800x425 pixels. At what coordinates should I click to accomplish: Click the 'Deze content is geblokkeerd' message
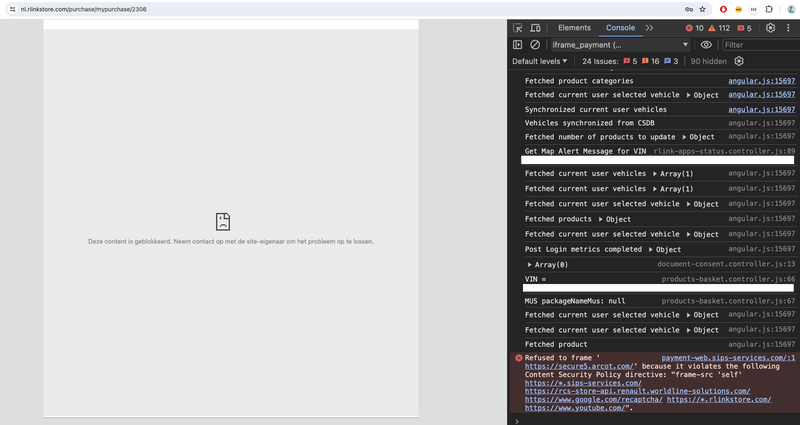tap(231, 241)
